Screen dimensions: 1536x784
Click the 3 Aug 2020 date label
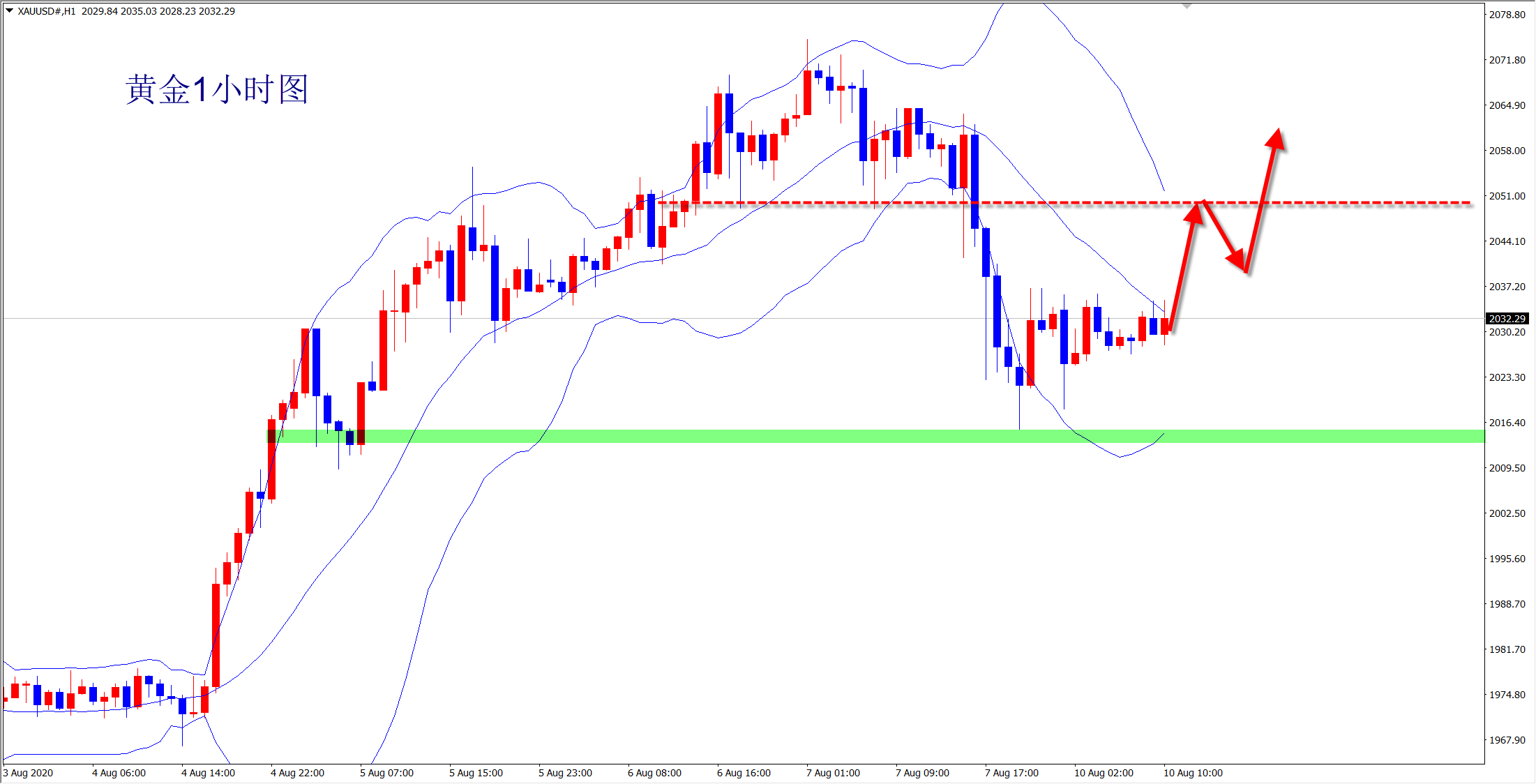[29, 773]
